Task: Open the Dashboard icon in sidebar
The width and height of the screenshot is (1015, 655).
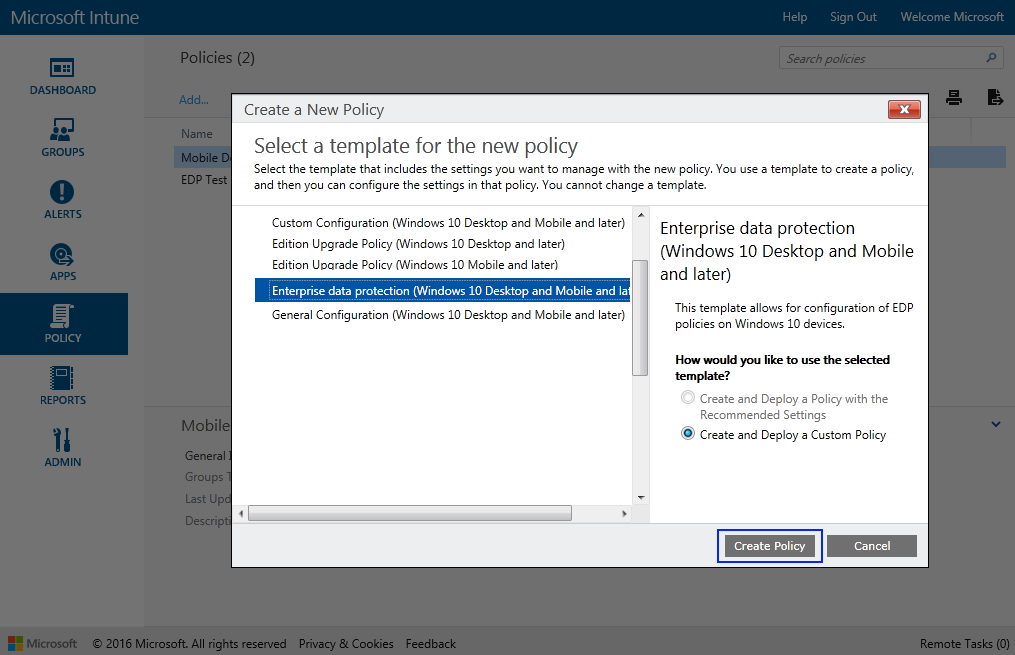Action: pos(63,68)
